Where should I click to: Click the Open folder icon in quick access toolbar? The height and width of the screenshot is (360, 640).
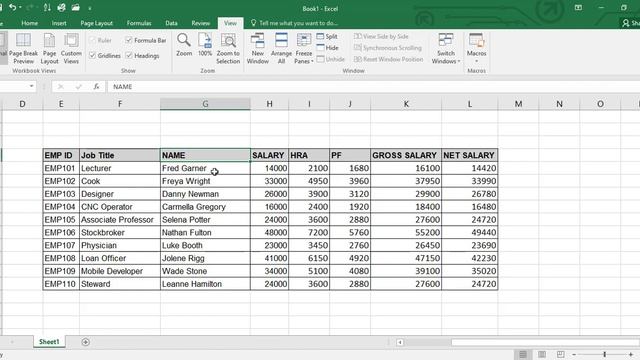coord(76,7)
